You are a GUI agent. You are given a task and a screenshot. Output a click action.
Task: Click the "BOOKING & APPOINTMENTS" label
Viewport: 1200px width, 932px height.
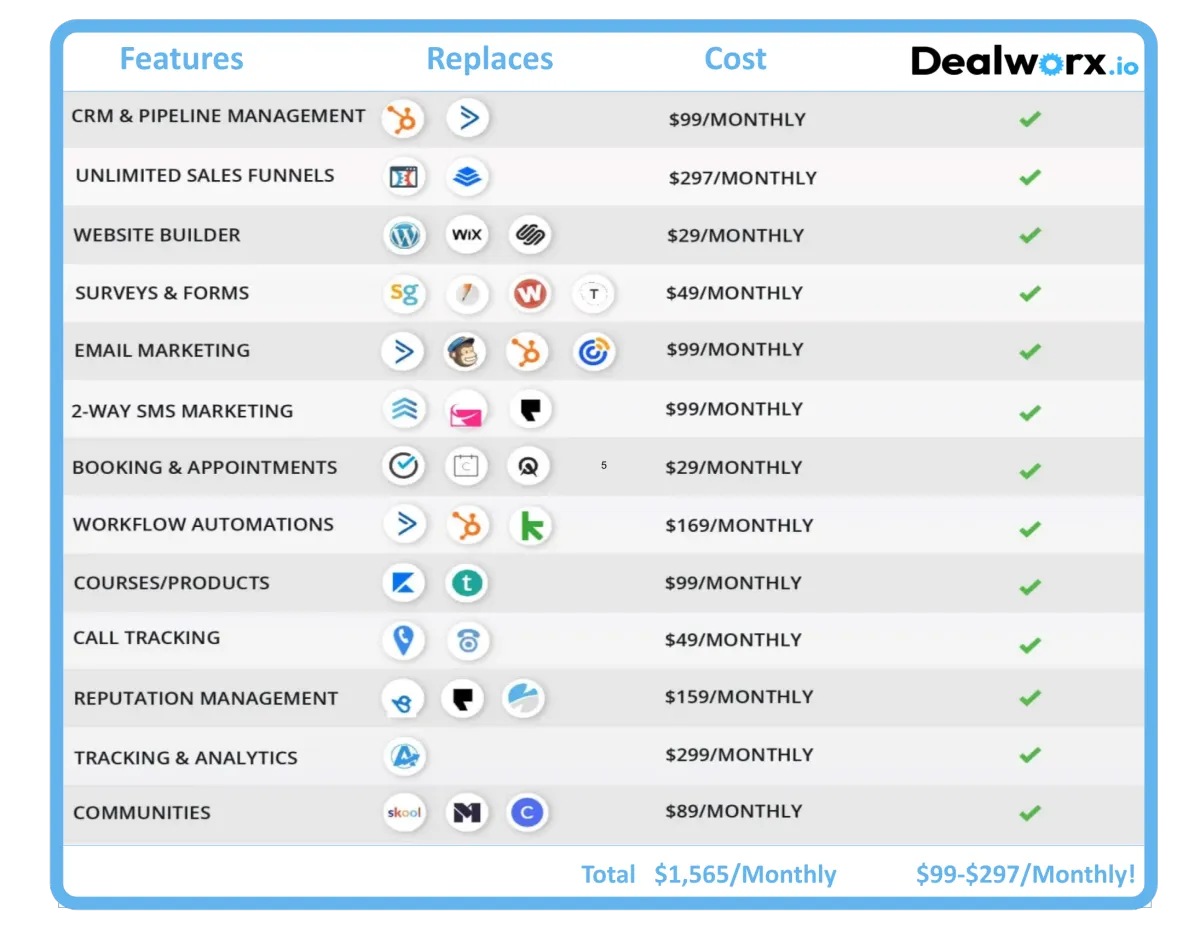205,467
